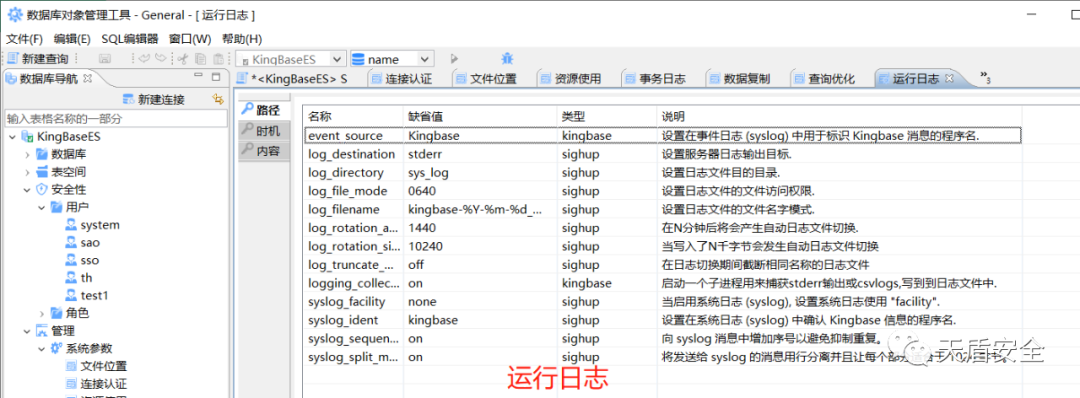Open the SQL编辑器 menu
1080x398 pixels.
(x=129, y=39)
